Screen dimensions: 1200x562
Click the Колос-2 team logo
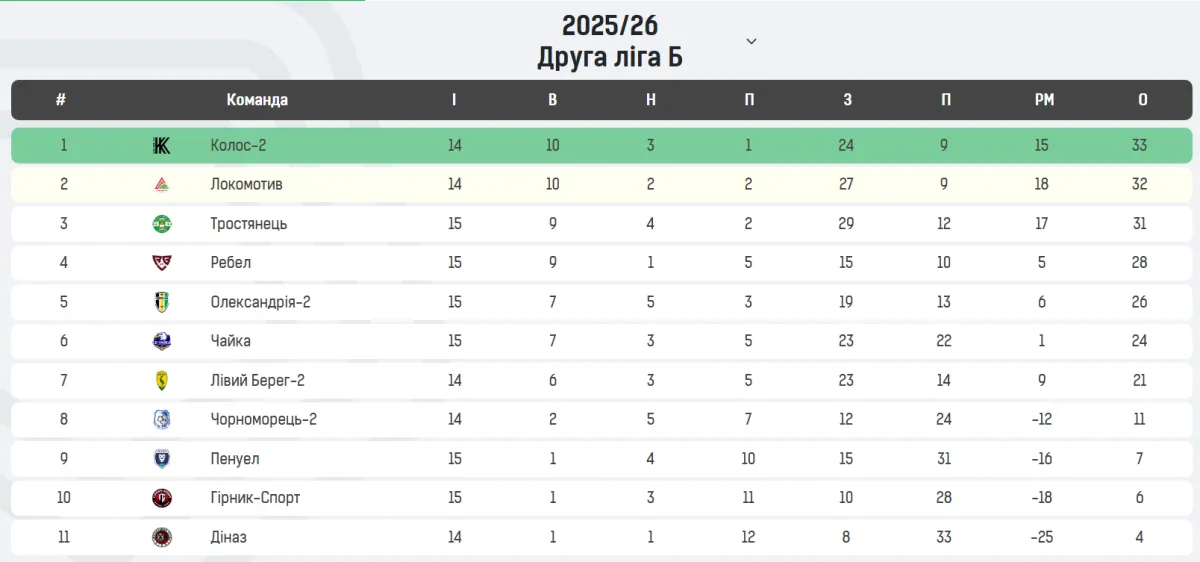(161, 146)
